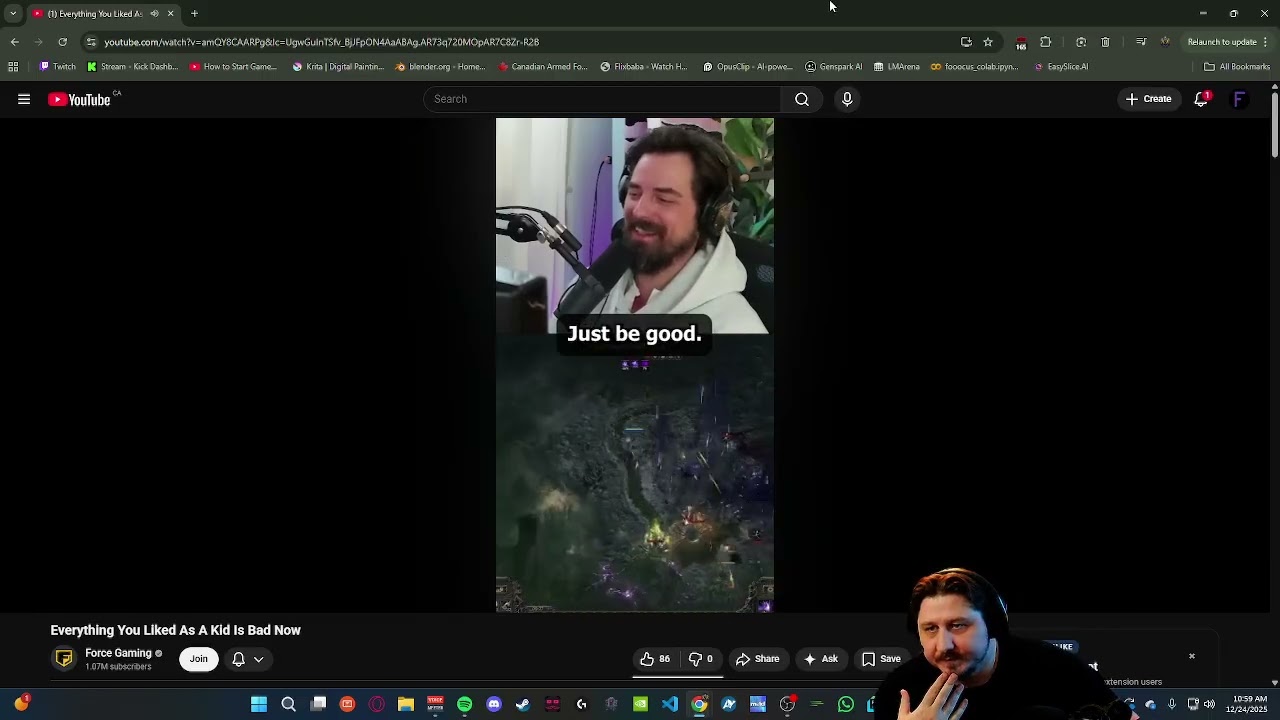Open the Chrome extensions puzzle icon

point(1046,42)
